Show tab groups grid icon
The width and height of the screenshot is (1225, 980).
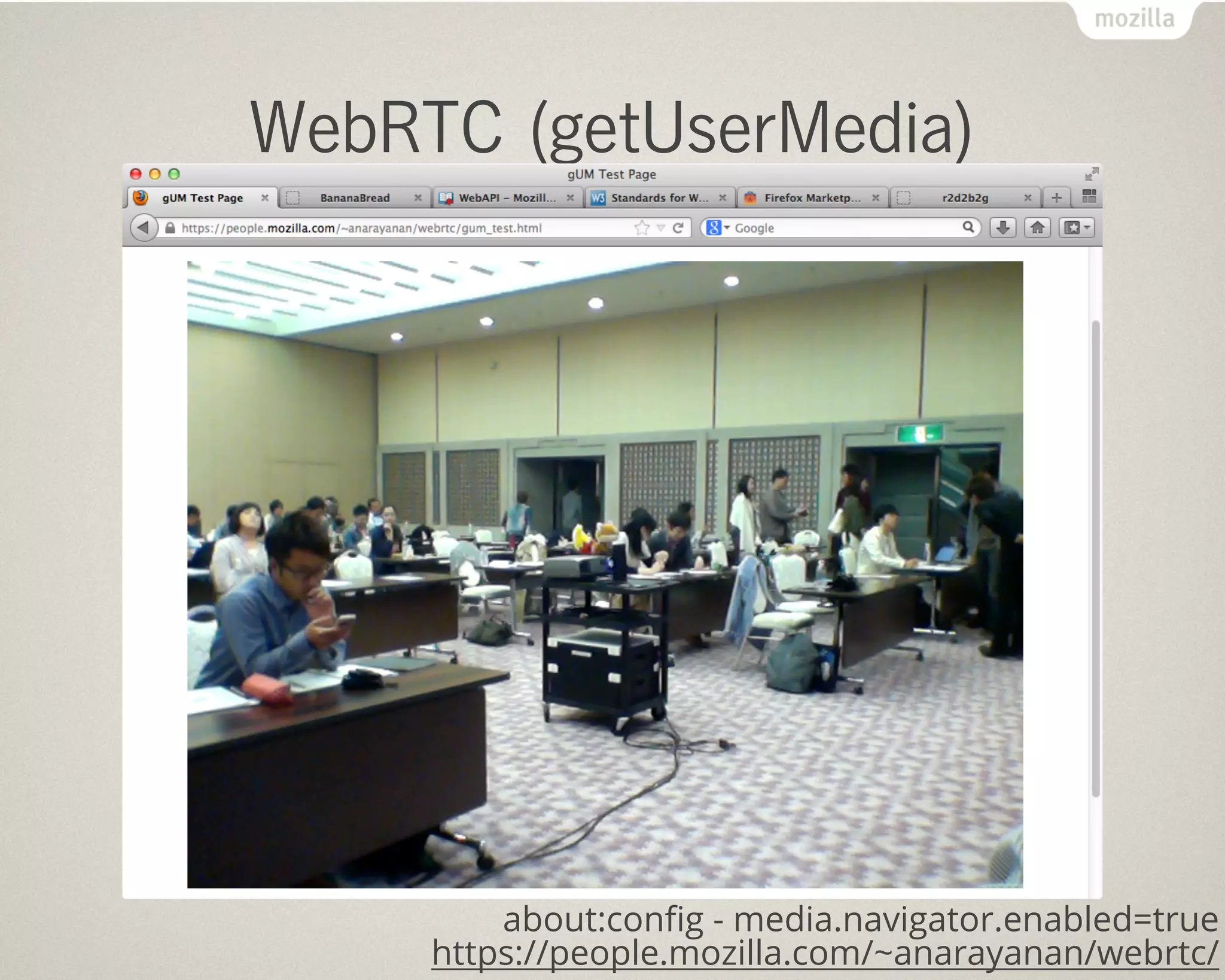(x=1089, y=196)
